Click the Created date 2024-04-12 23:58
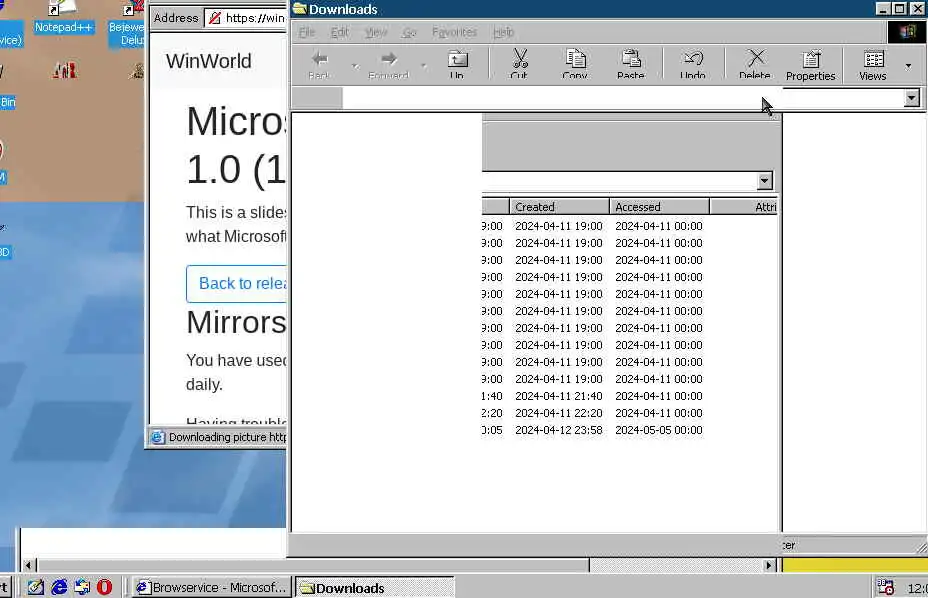The height and width of the screenshot is (598, 928). (x=559, y=430)
